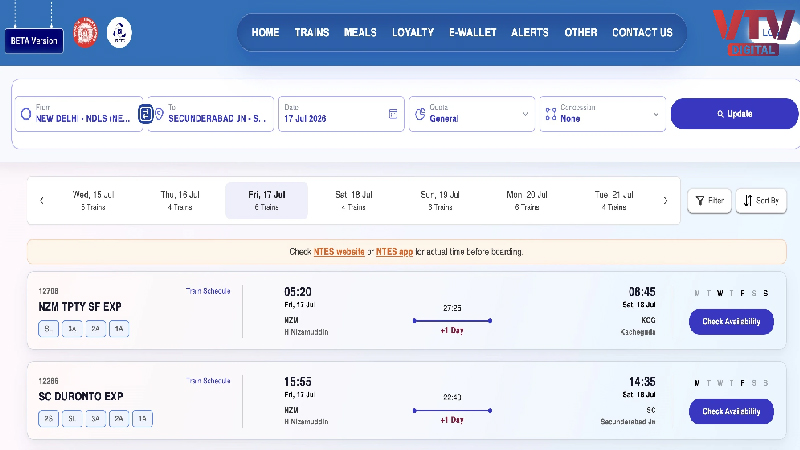The width and height of the screenshot is (800, 450).
Task: Open the Filter button
Action: pyautogui.click(x=710, y=201)
